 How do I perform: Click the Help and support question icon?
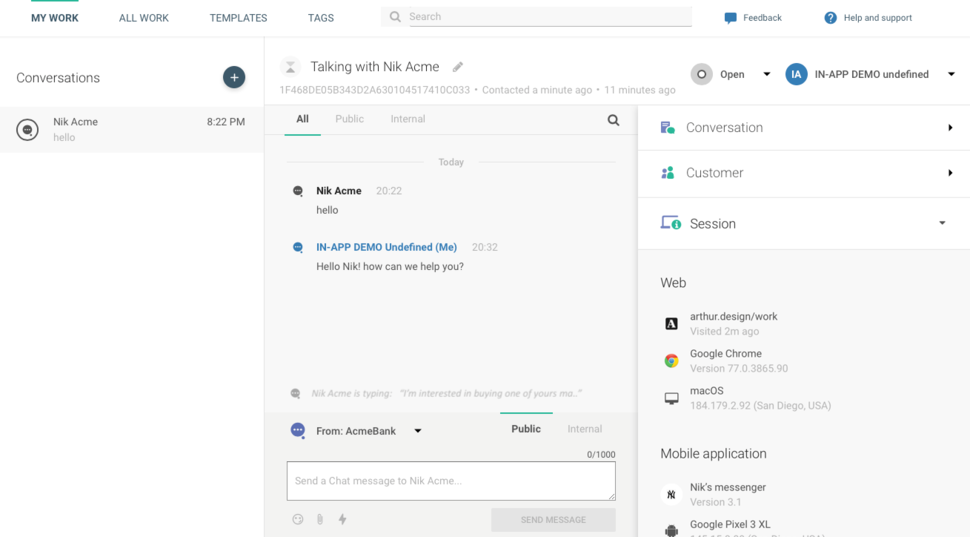coord(830,18)
